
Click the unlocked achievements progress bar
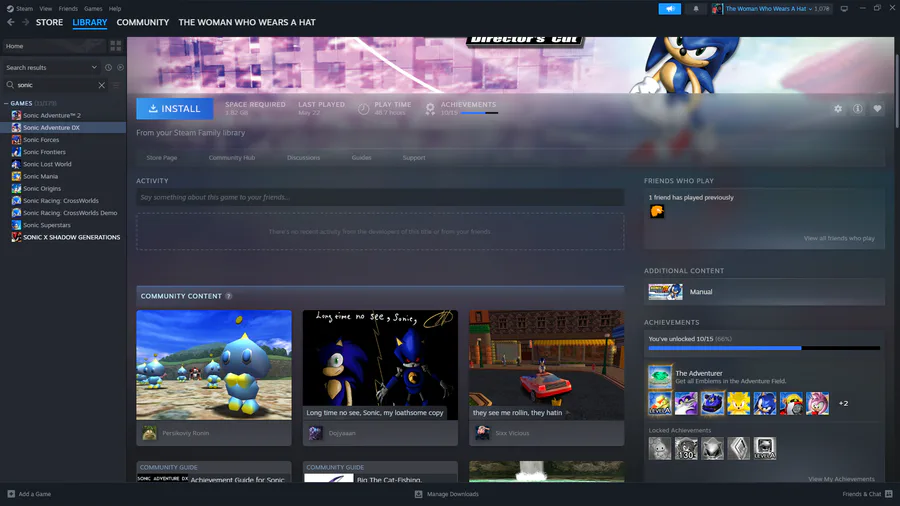coord(764,348)
